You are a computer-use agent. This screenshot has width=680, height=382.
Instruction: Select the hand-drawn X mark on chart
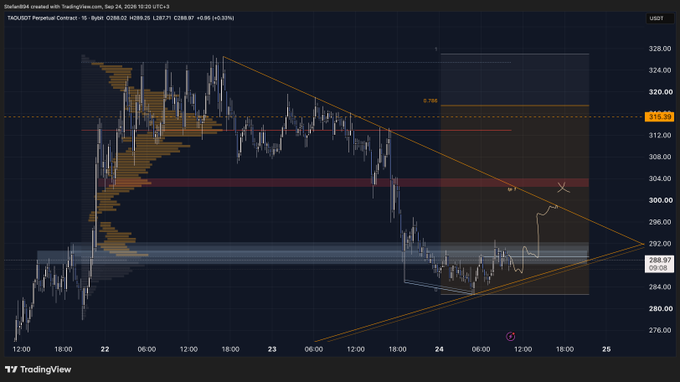point(563,188)
